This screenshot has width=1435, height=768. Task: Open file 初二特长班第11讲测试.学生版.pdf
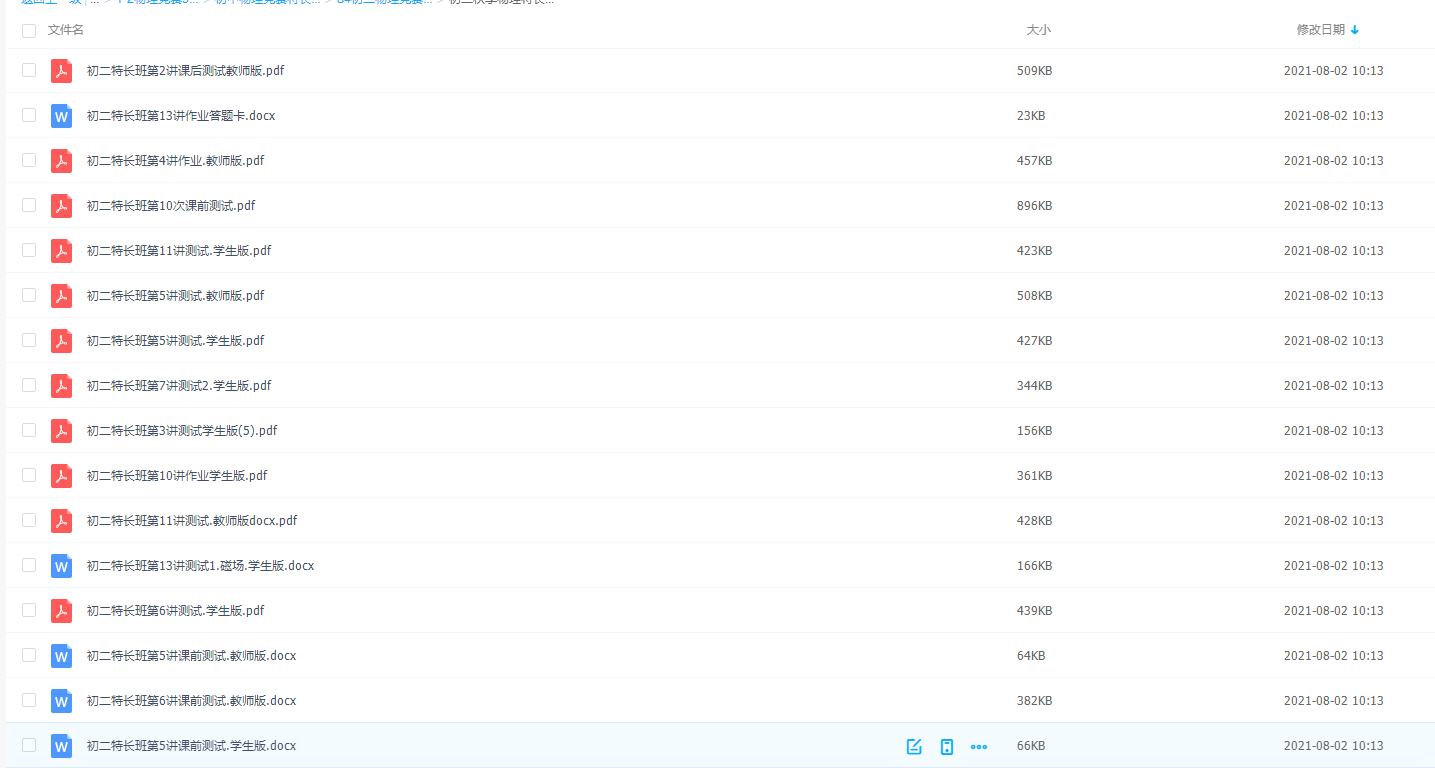click(179, 251)
